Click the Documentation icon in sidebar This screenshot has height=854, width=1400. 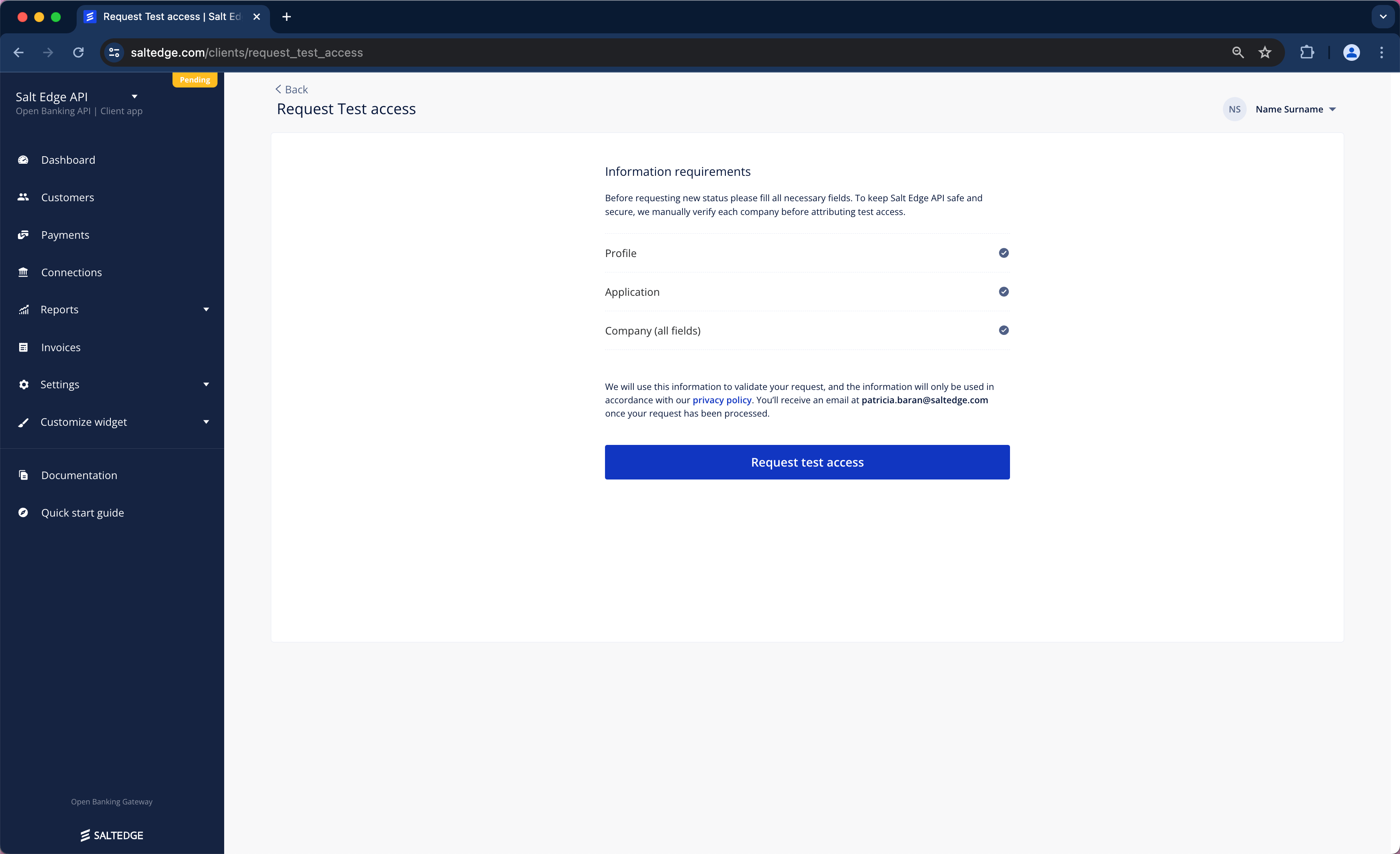[x=24, y=474]
